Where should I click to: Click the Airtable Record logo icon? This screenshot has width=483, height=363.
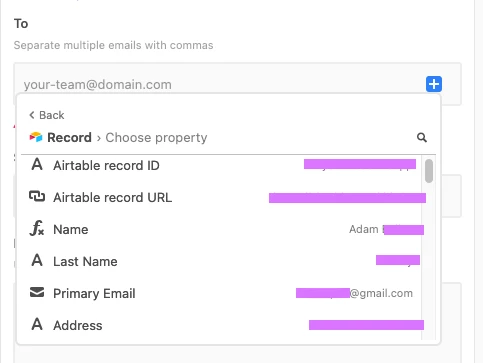pos(36,137)
